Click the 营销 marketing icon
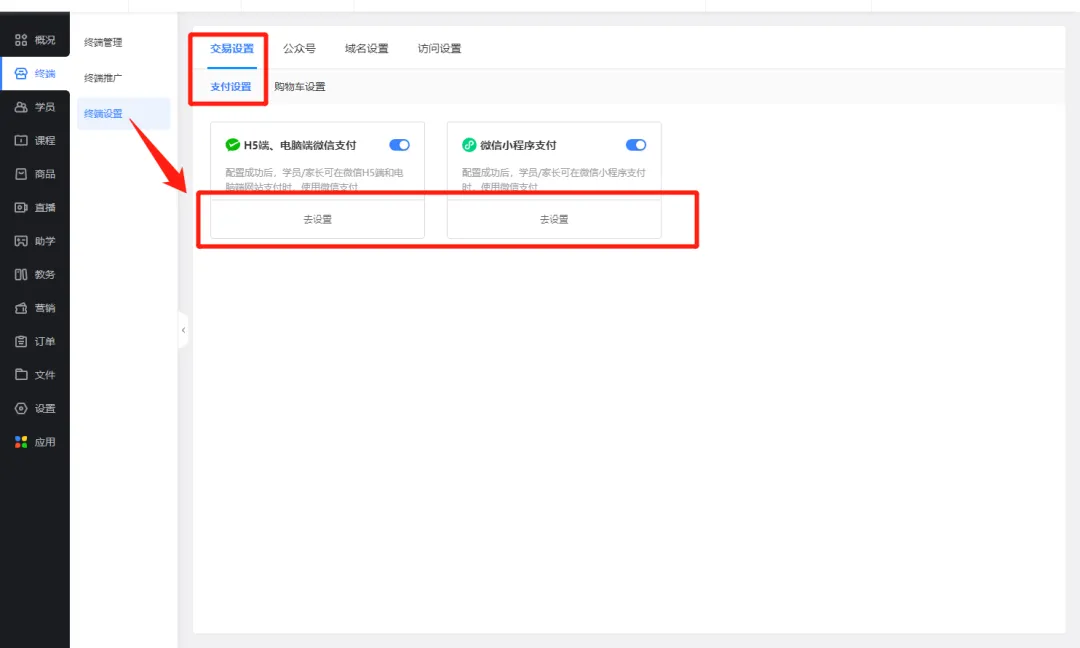 (x=21, y=308)
